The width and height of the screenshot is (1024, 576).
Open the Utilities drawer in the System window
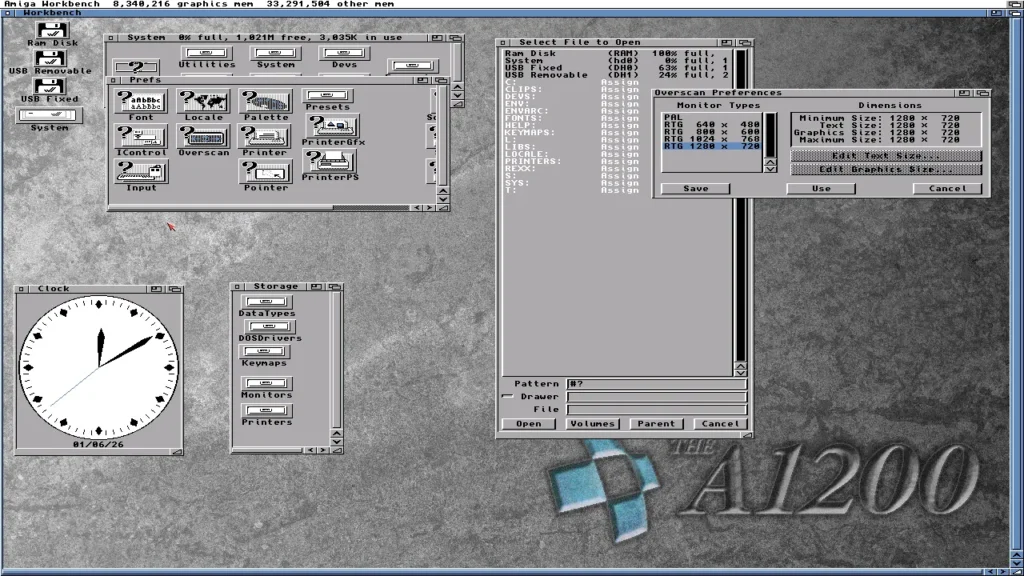pos(206,57)
